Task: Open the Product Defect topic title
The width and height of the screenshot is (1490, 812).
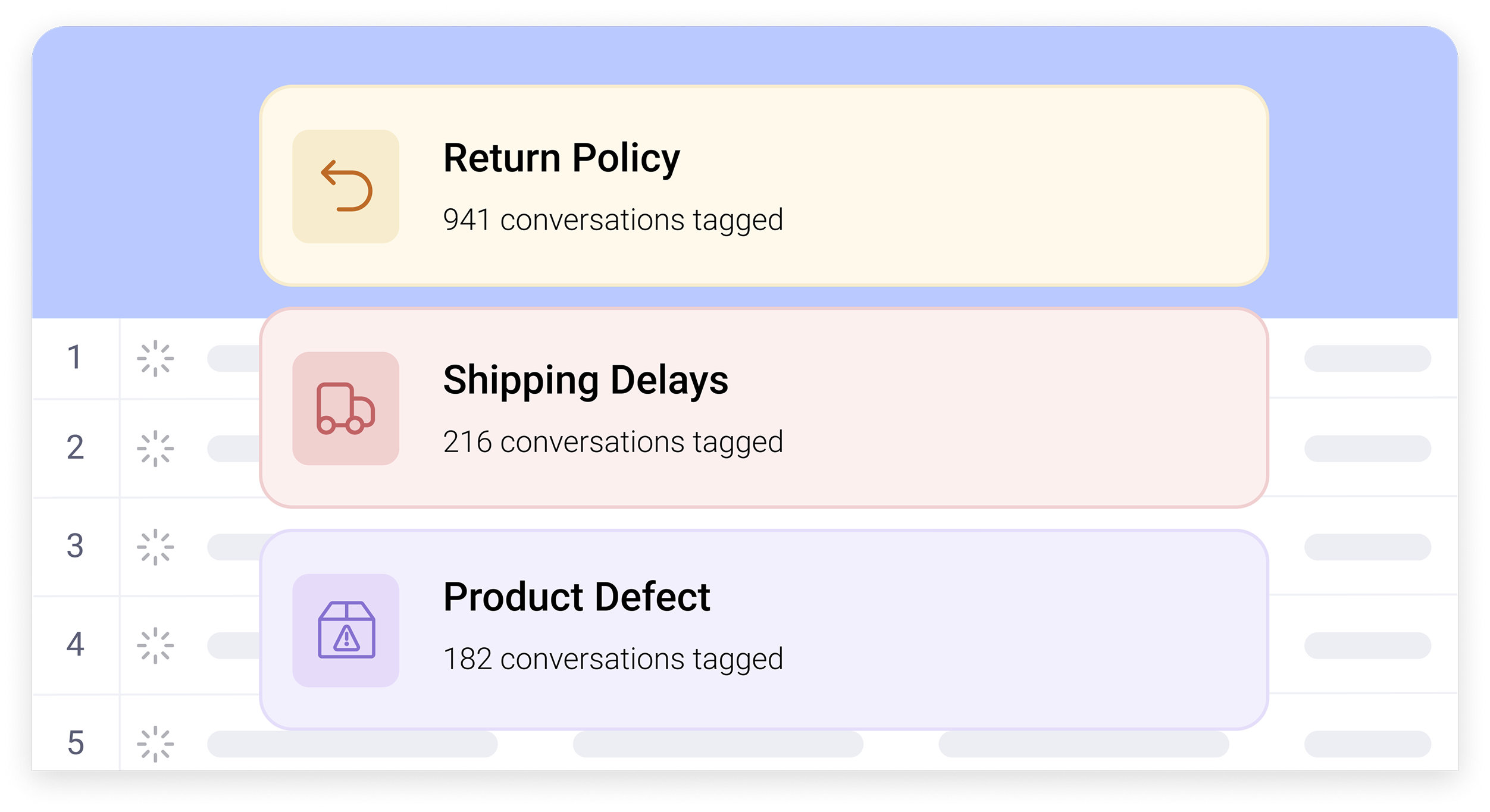Action: pyautogui.click(x=577, y=597)
